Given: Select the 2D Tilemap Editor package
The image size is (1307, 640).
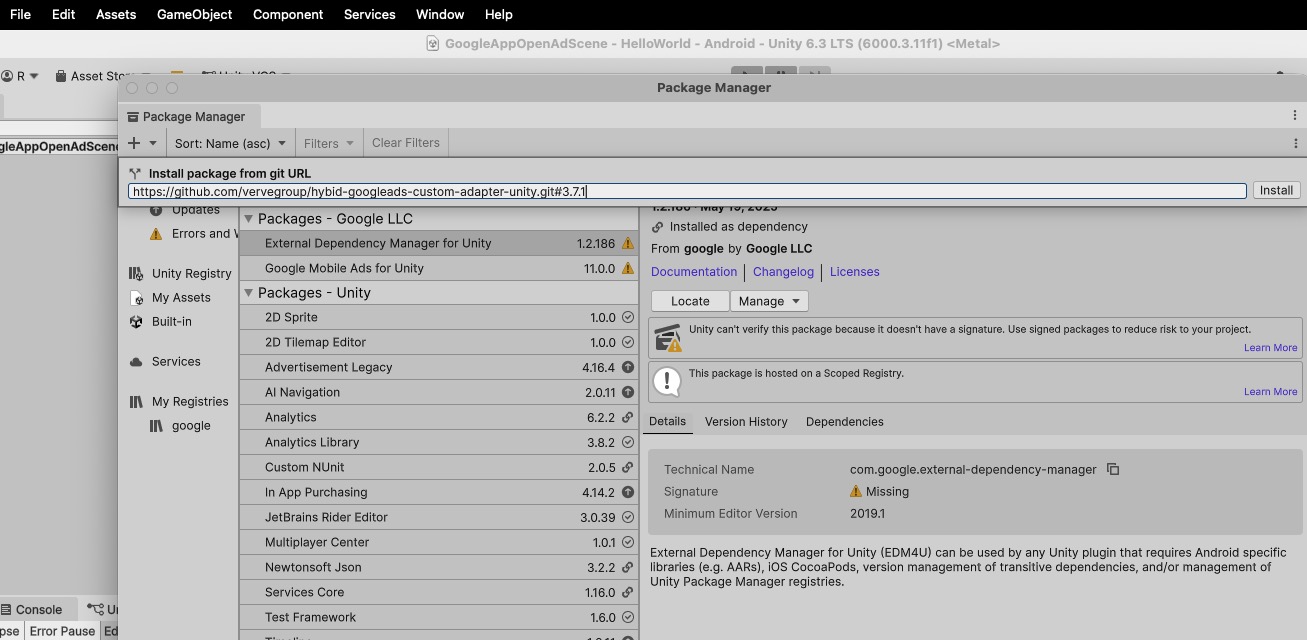Looking at the screenshot, I should tap(439, 342).
